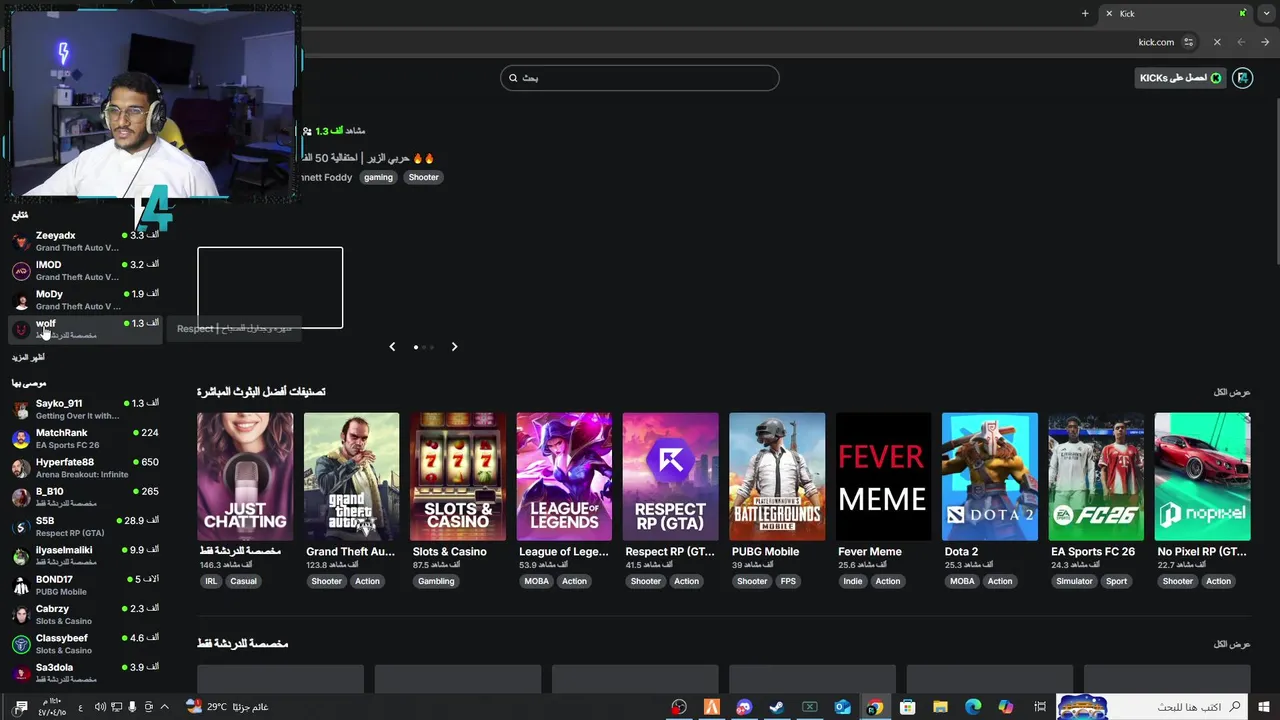This screenshot has width=1280, height=720.
Task: Click IRL tag under Just Chatting
Action: [211, 581]
